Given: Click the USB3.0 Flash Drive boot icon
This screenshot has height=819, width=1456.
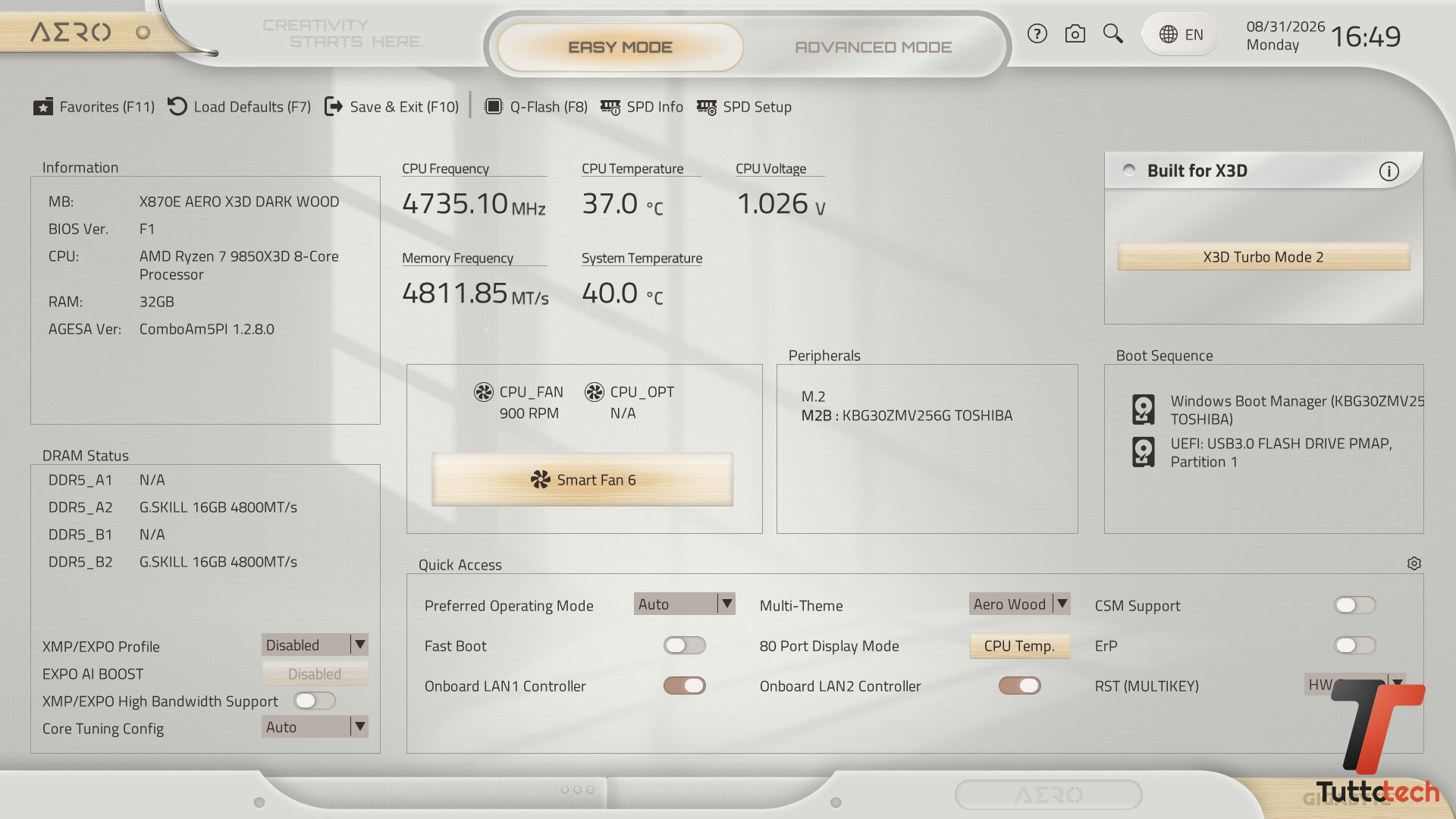Looking at the screenshot, I should point(1144,452).
